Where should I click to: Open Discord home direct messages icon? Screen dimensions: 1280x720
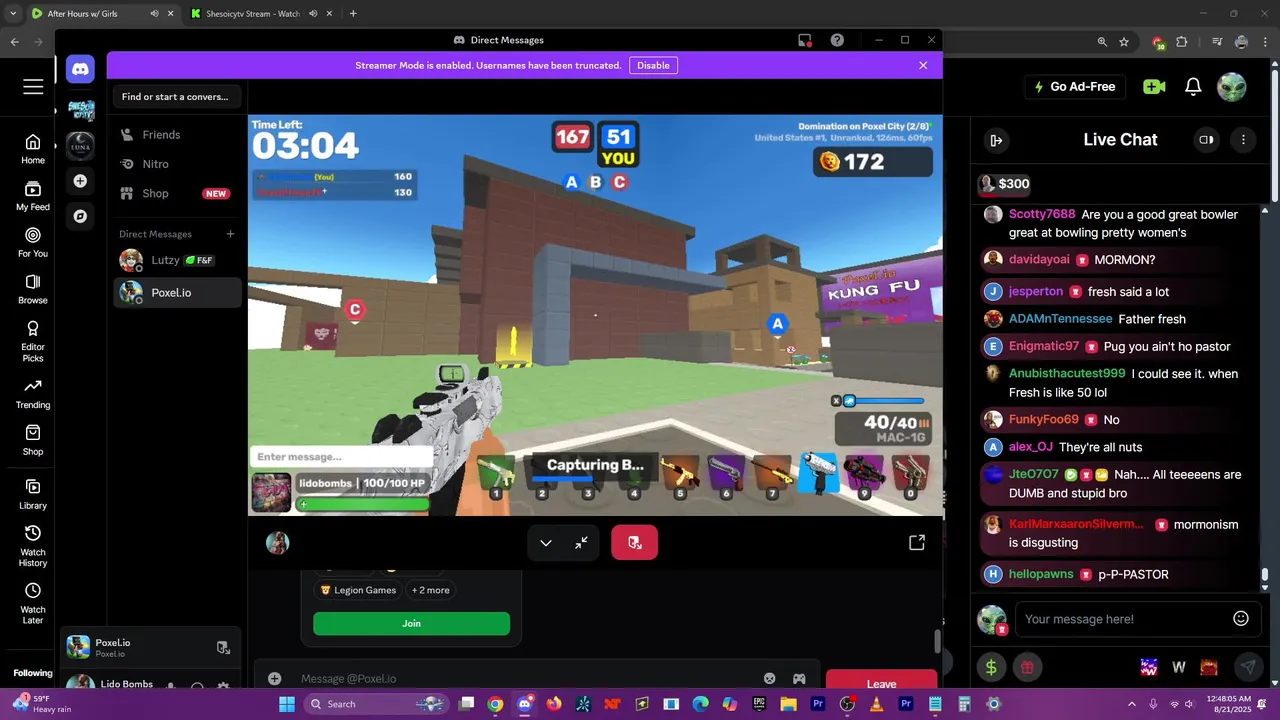(80, 69)
